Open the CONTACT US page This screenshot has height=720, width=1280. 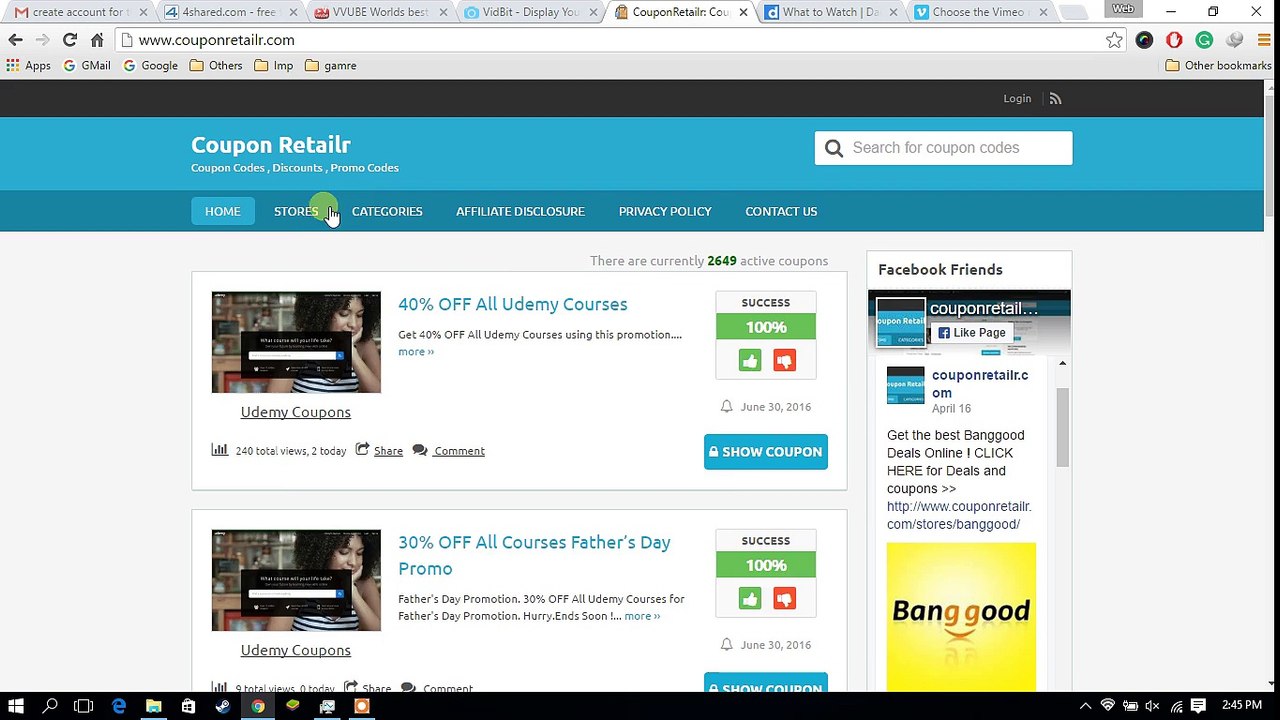781,211
